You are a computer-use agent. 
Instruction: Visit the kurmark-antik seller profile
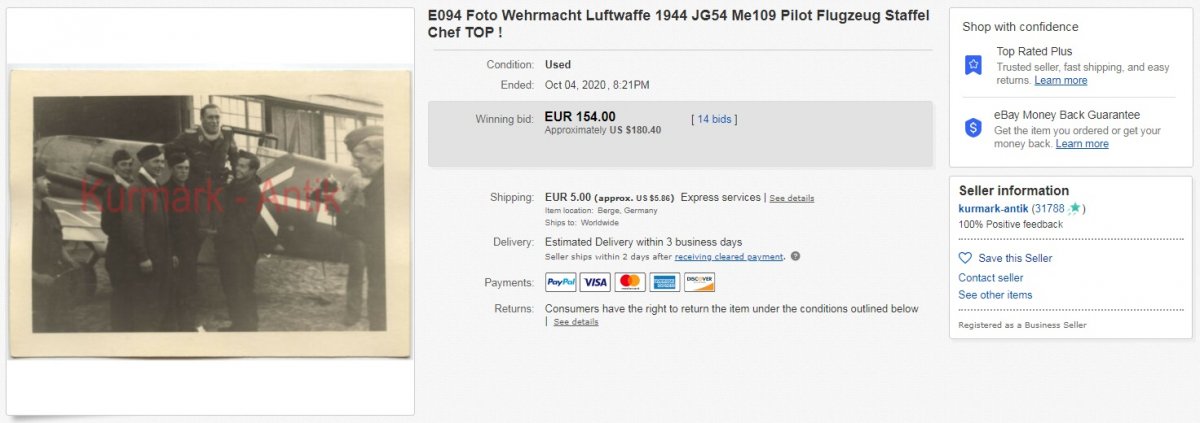[993, 208]
